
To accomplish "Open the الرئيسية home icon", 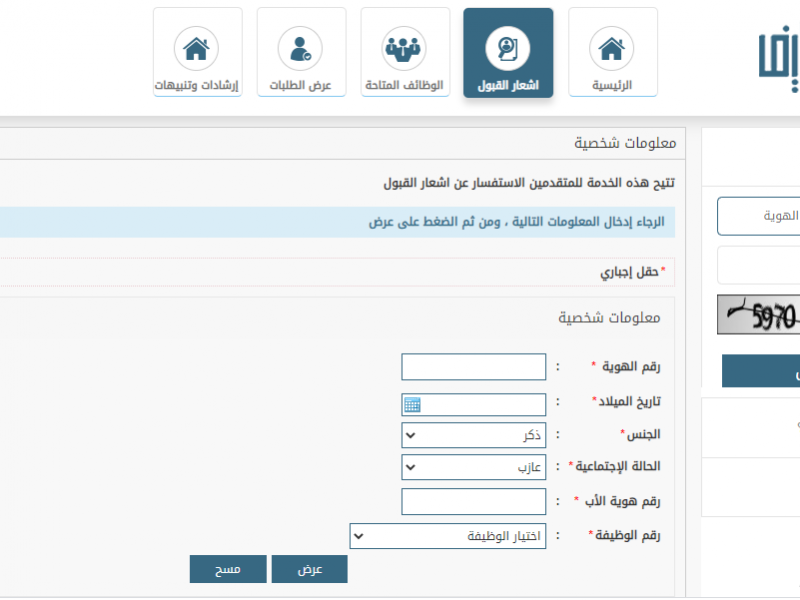I will tap(612, 49).
